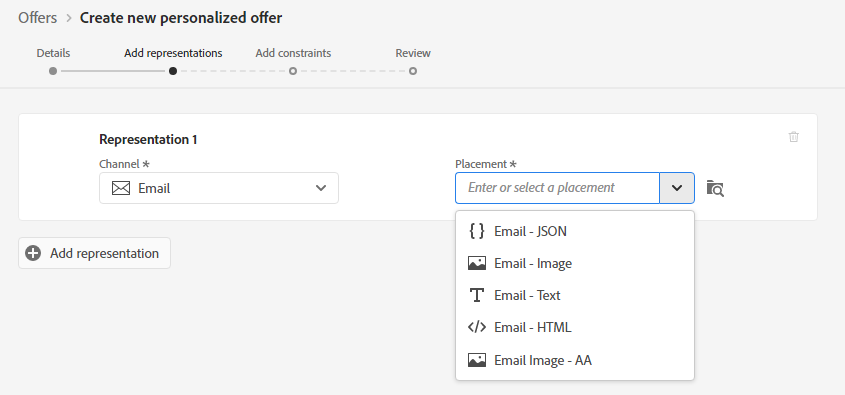Go to the Review step
Screen dimensions: 845x395
coord(413,53)
